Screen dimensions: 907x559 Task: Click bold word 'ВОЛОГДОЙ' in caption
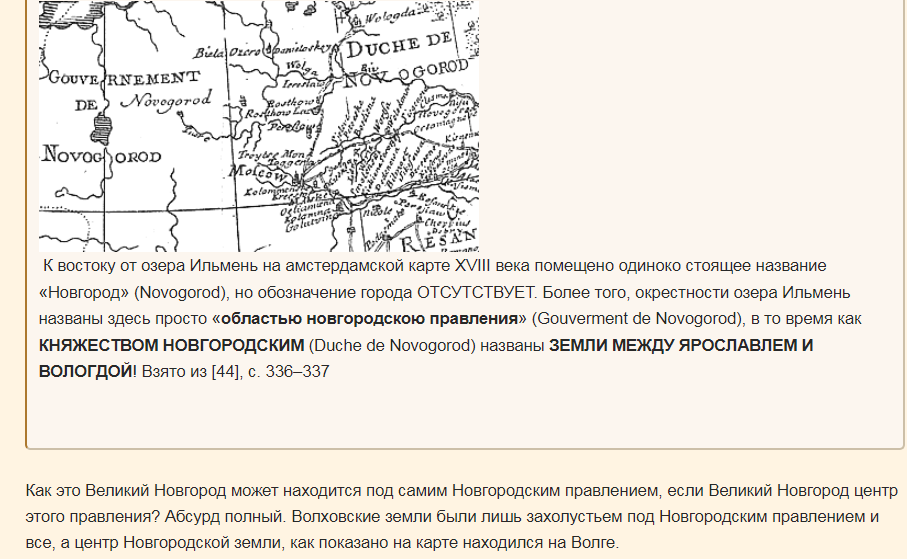(x=86, y=372)
